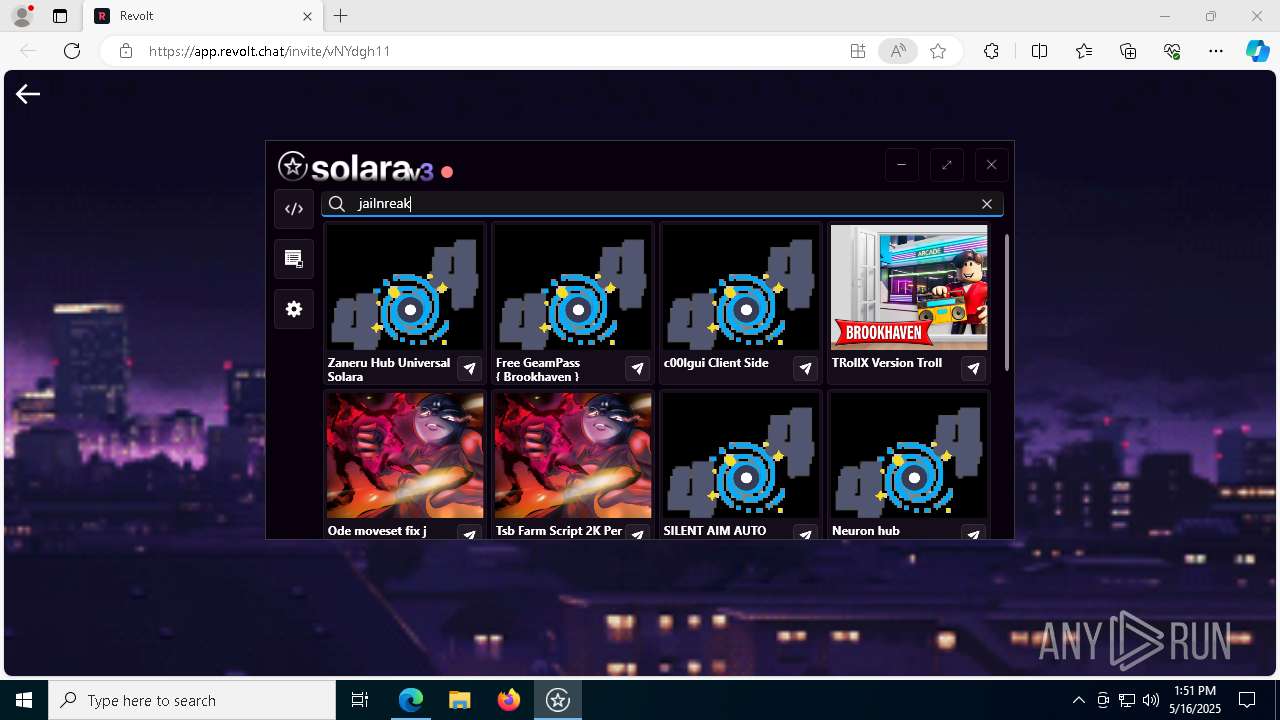The height and width of the screenshot is (720, 1280).
Task: Minimize the Solara window
Action: point(901,165)
